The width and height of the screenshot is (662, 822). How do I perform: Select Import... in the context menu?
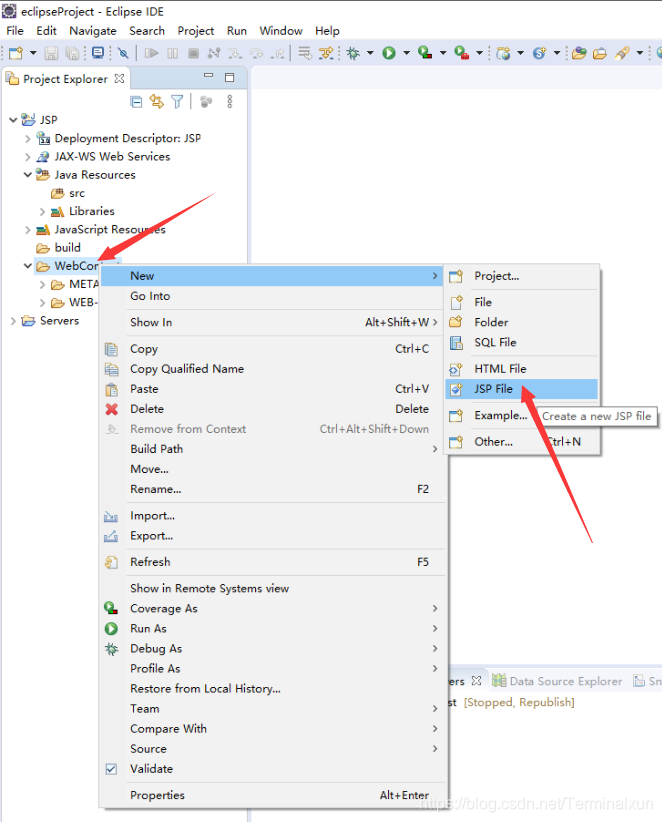(273, 516)
